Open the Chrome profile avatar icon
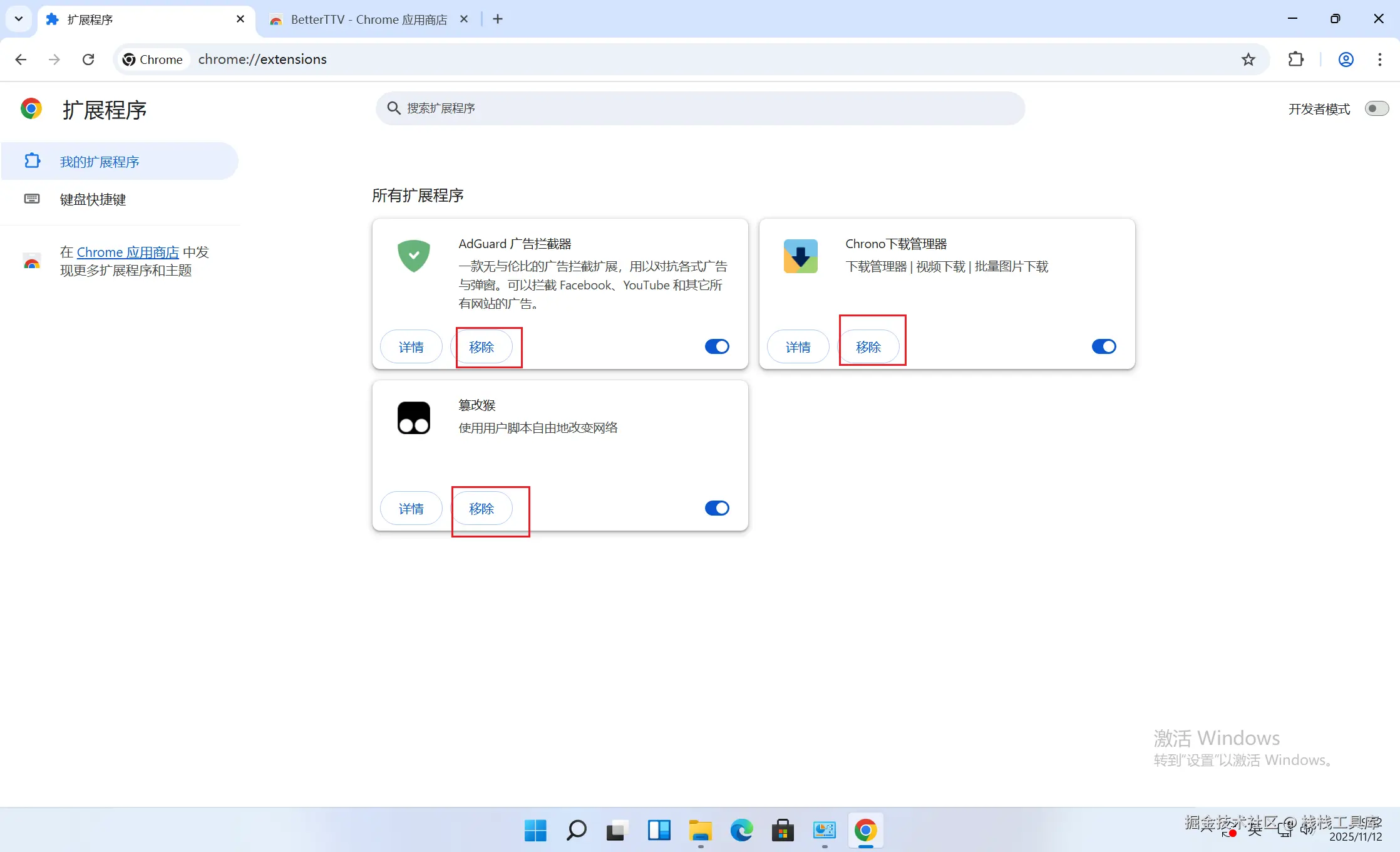 [x=1346, y=60]
